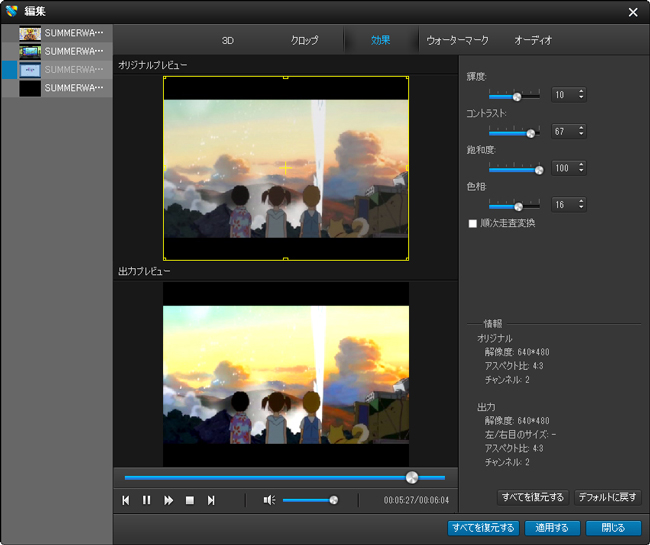
Task: Decrease コントラスト value with the down arrow
Action: click(x=581, y=135)
